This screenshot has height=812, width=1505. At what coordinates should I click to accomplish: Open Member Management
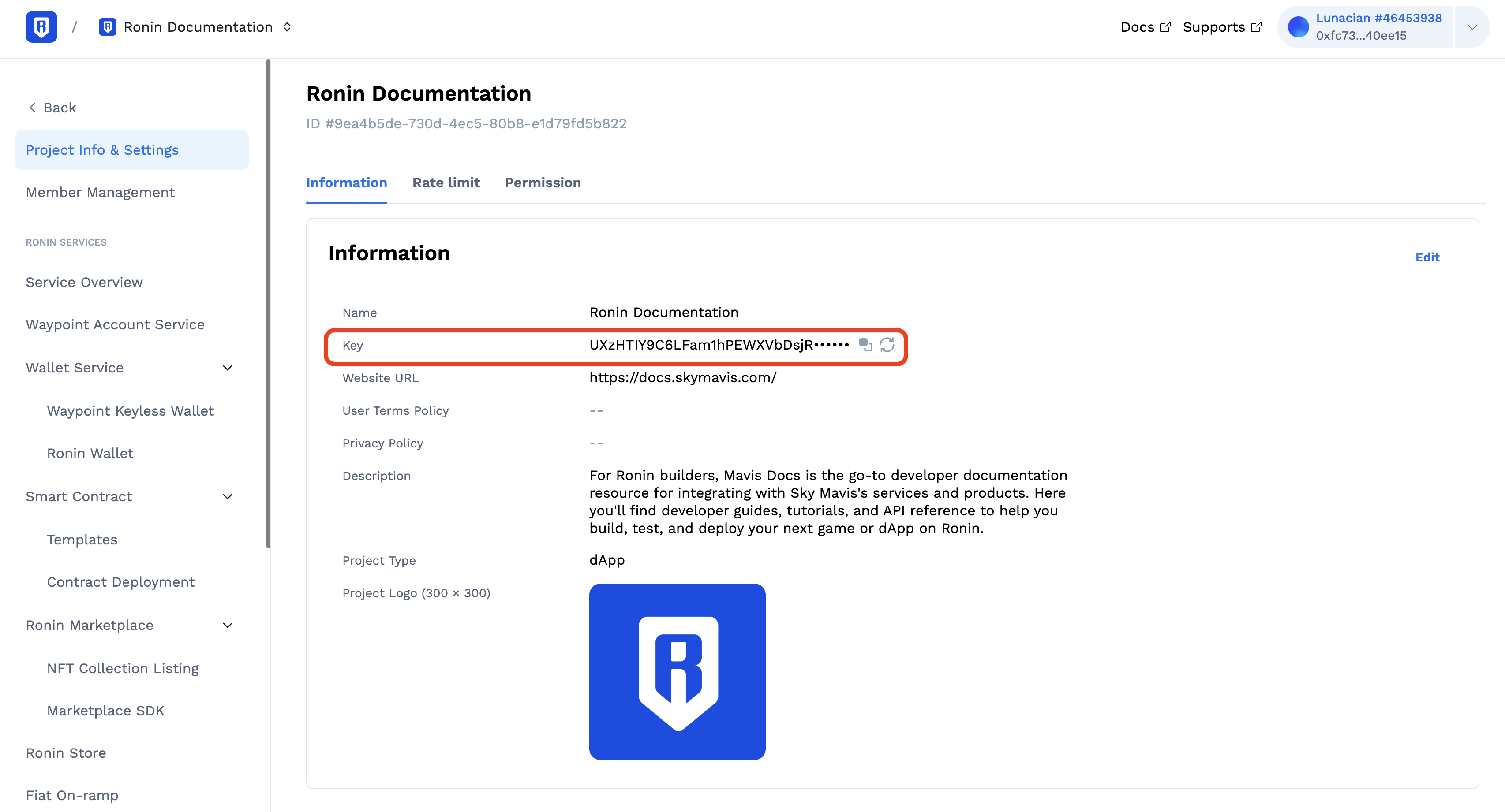pyautogui.click(x=100, y=192)
